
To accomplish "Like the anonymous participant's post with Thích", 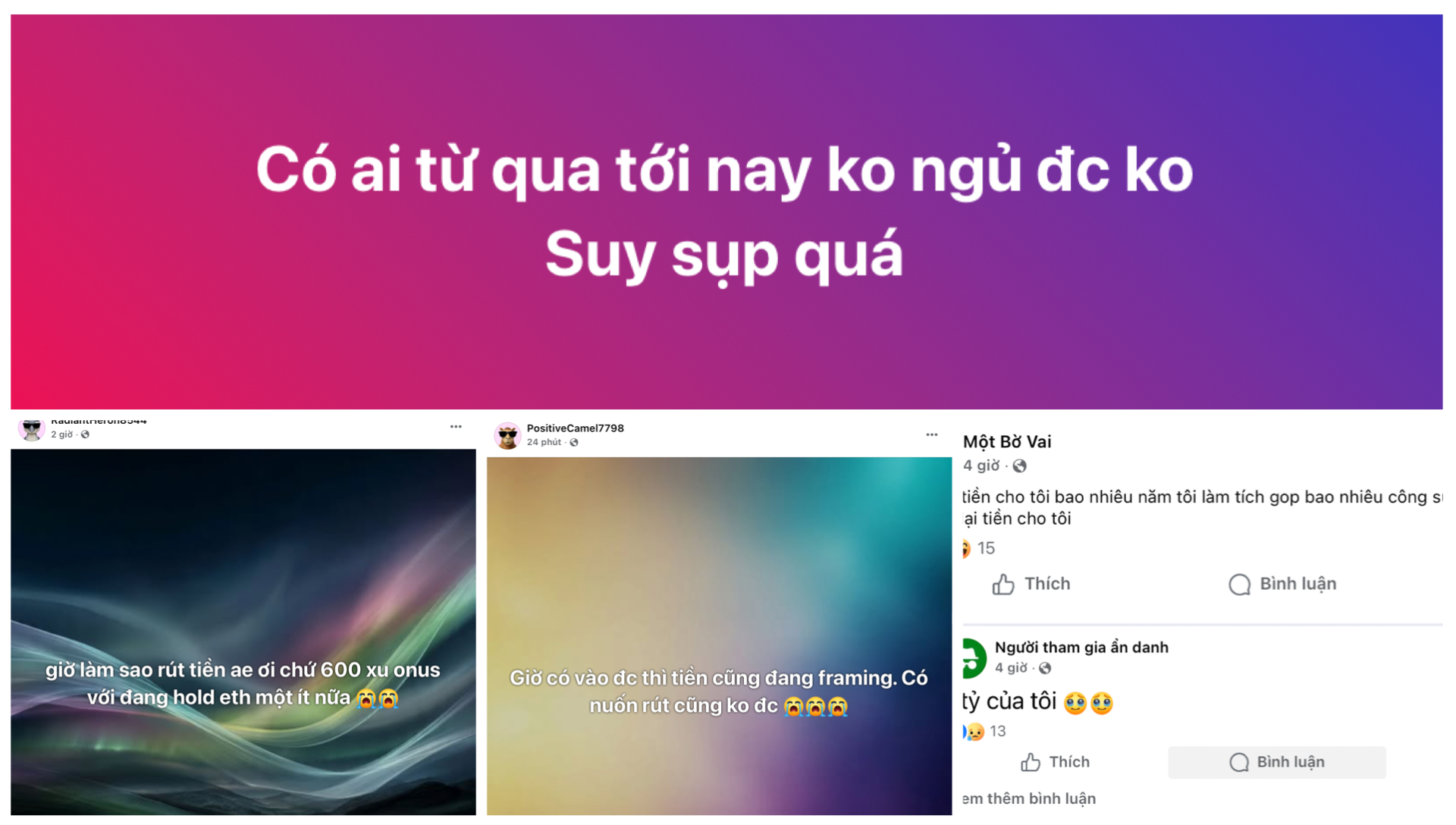I will (1055, 762).
